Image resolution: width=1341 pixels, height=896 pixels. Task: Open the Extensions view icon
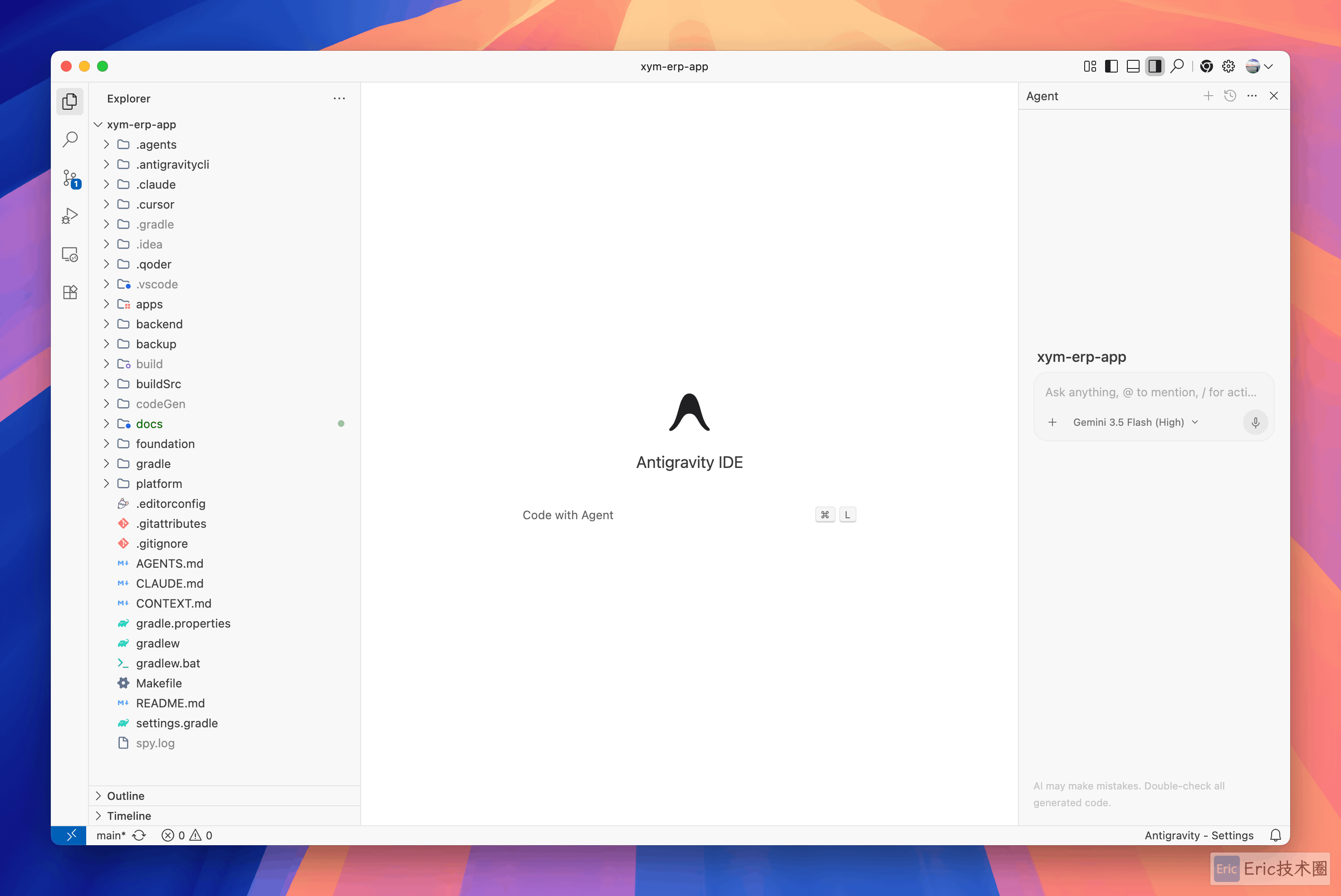[70, 292]
